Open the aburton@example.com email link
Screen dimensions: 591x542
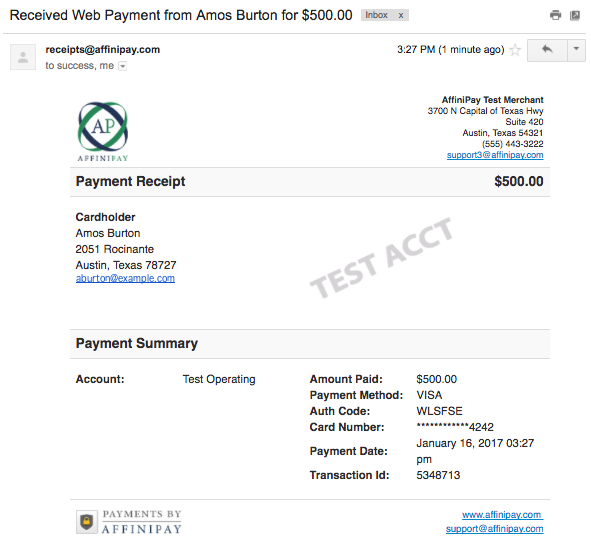pyautogui.click(x=125, y=278)
